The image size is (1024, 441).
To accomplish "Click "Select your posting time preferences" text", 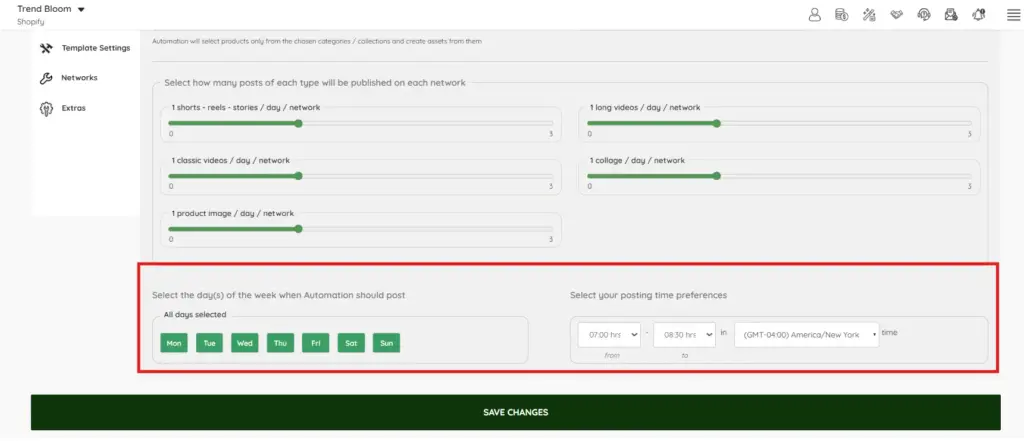I will click(648, 295).
